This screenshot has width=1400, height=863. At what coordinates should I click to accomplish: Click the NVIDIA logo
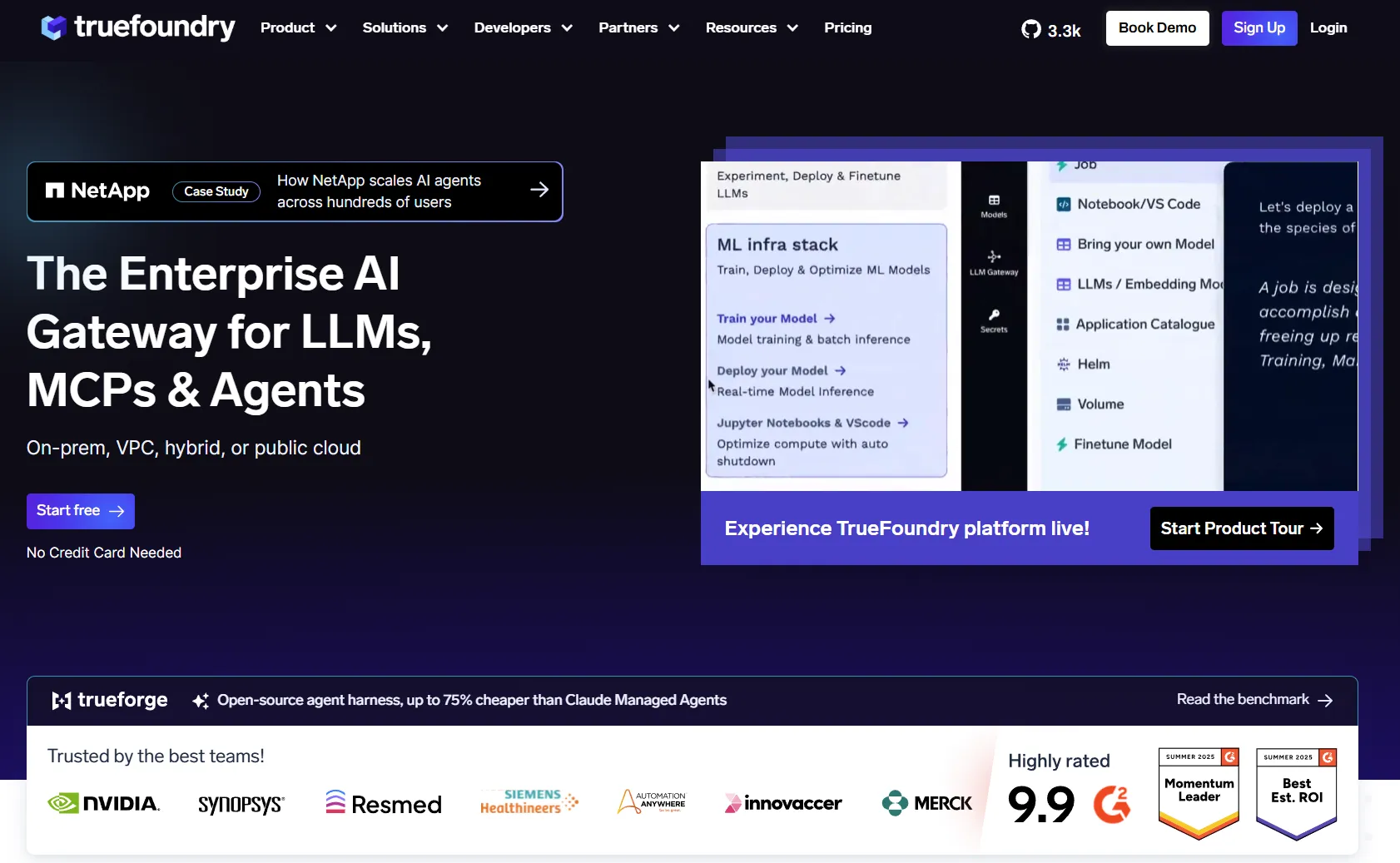click(104, 803)
